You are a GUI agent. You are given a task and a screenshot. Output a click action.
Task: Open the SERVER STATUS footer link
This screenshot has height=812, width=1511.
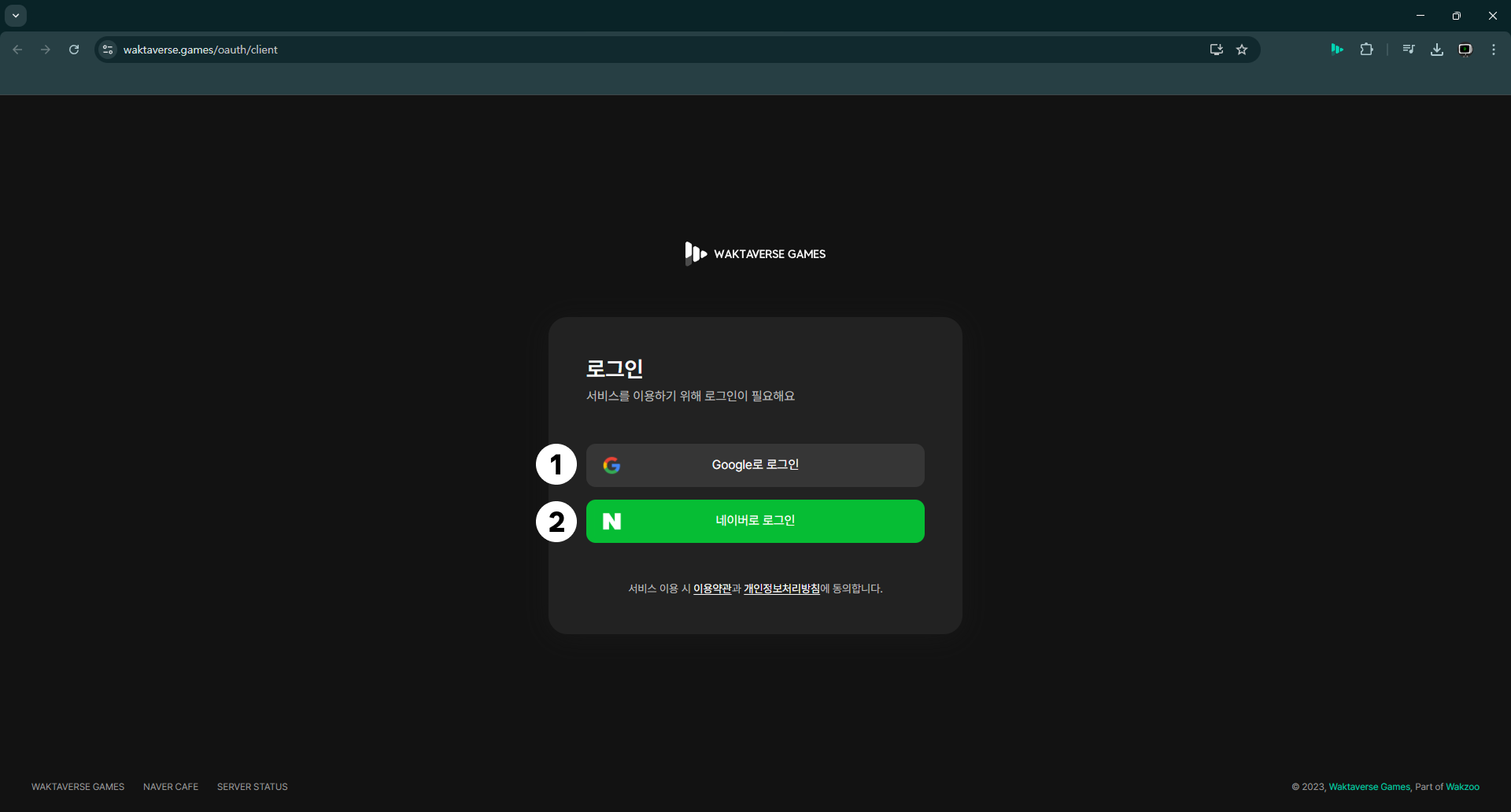tap(253, 787)
